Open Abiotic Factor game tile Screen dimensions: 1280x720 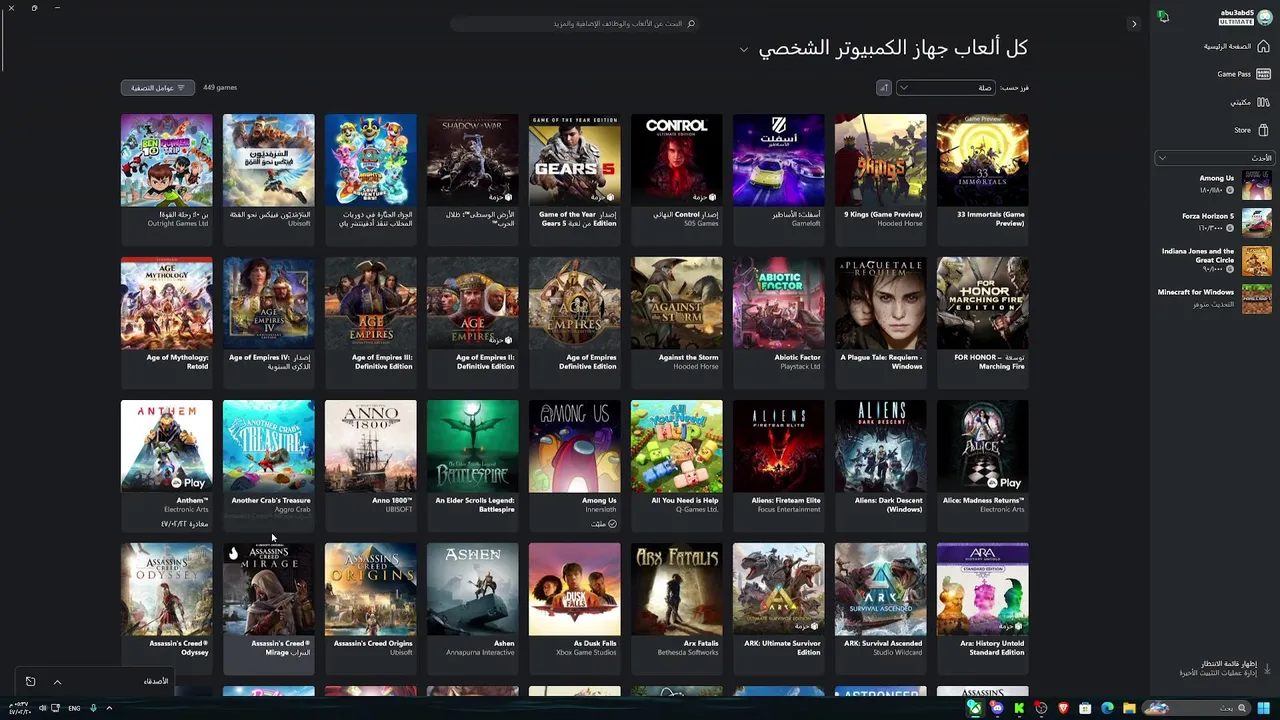[x=778, y=321]
